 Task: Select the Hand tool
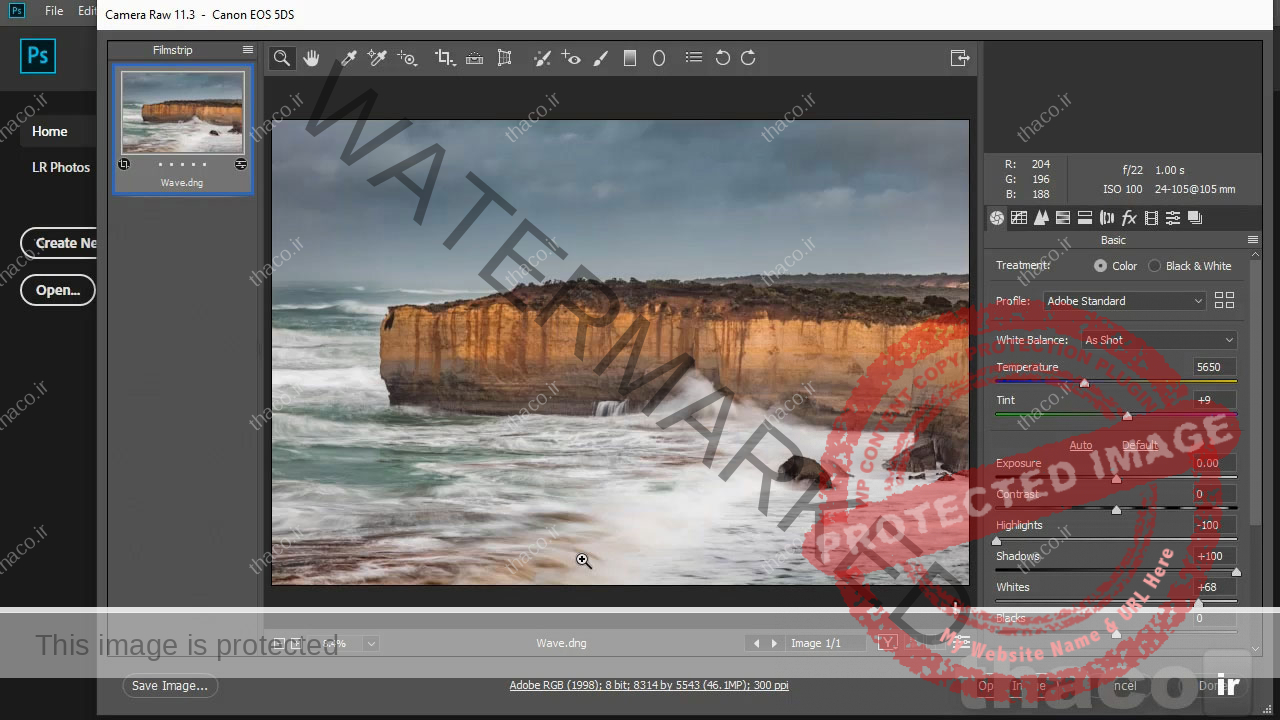point(311,58)
